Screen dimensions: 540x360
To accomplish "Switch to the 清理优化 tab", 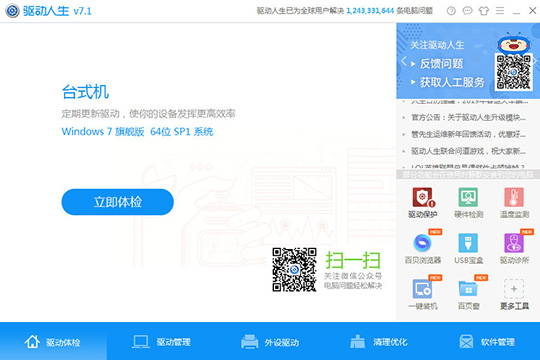I will (x=378, y=342).
